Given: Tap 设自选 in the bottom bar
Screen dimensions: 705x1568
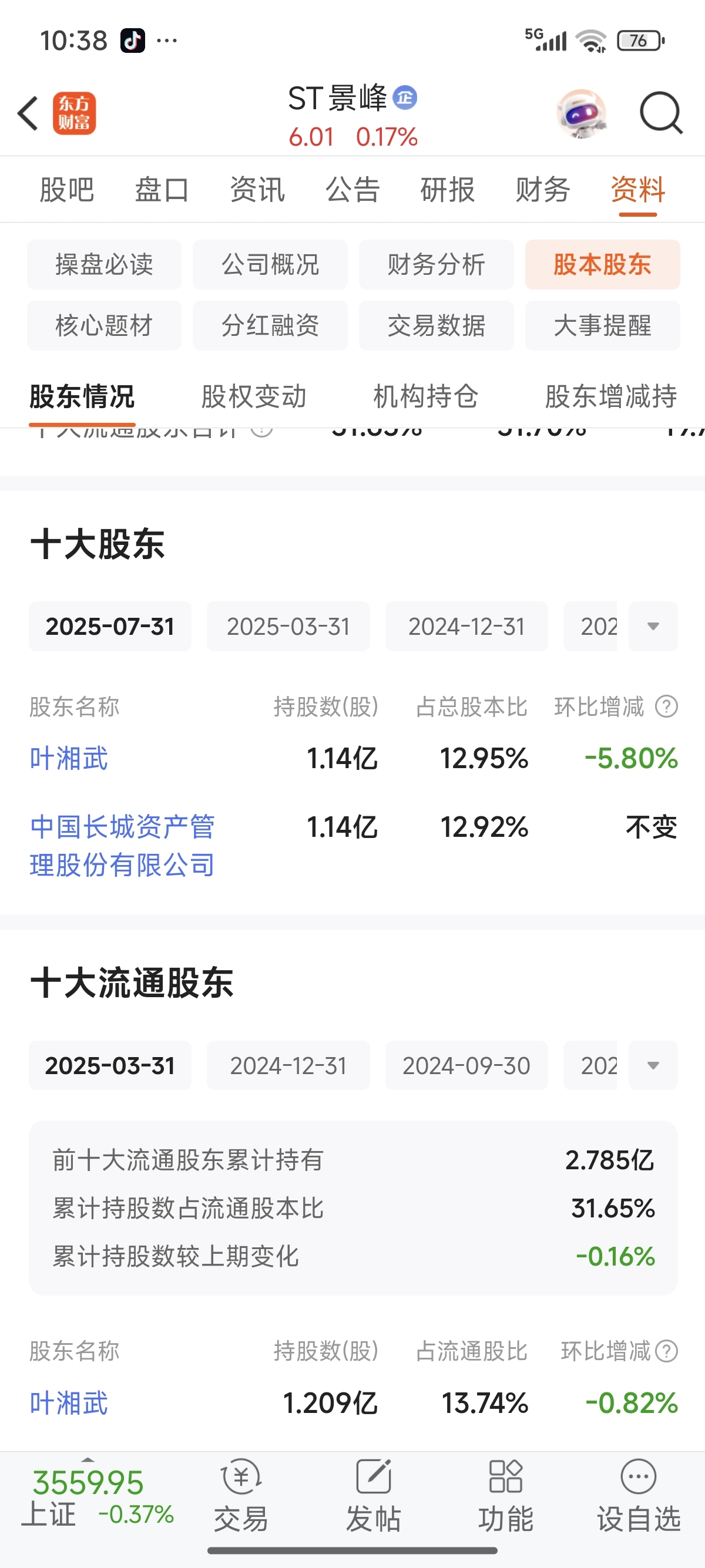Looking at the screenshot, I should (639, 1496).
